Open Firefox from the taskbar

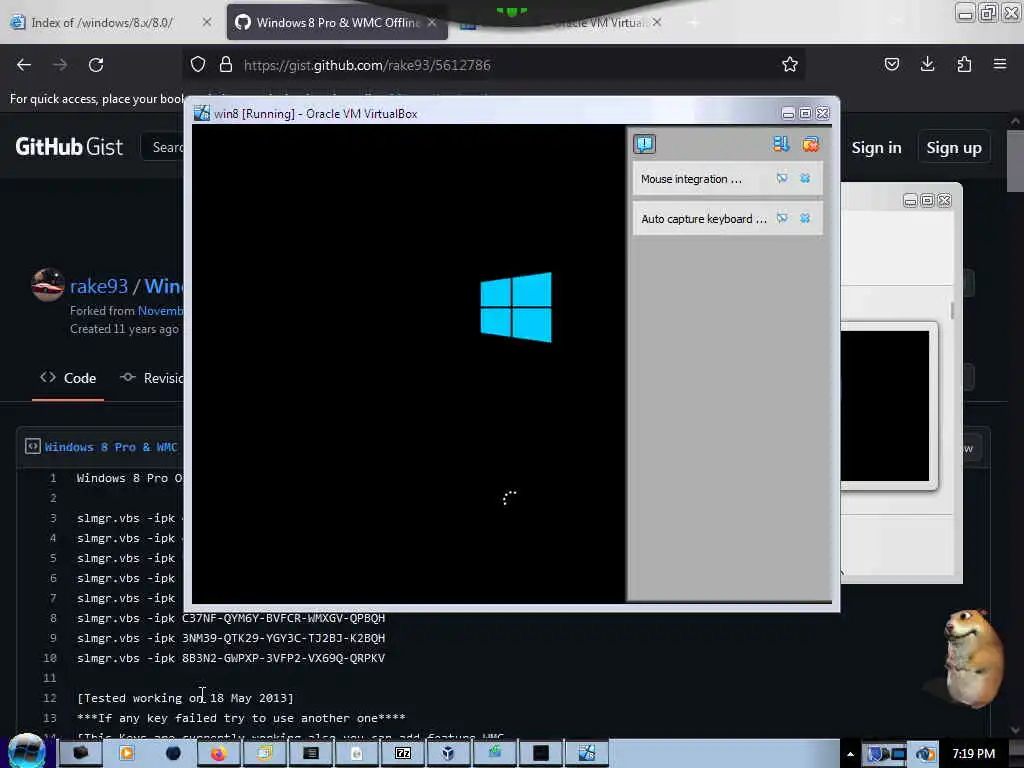point(218,754)
